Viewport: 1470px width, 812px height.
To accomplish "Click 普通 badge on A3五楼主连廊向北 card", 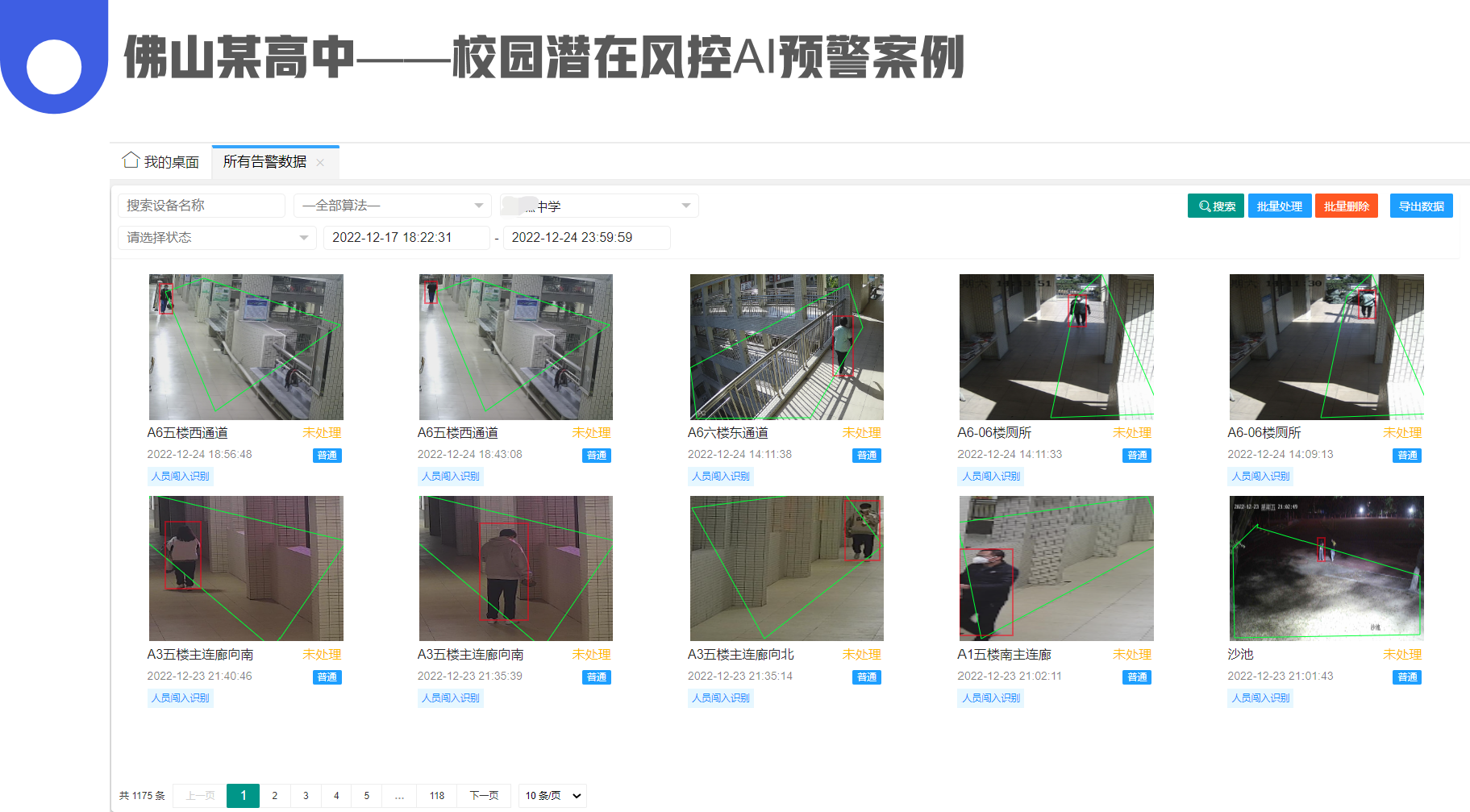I will (x=867, y=677).
